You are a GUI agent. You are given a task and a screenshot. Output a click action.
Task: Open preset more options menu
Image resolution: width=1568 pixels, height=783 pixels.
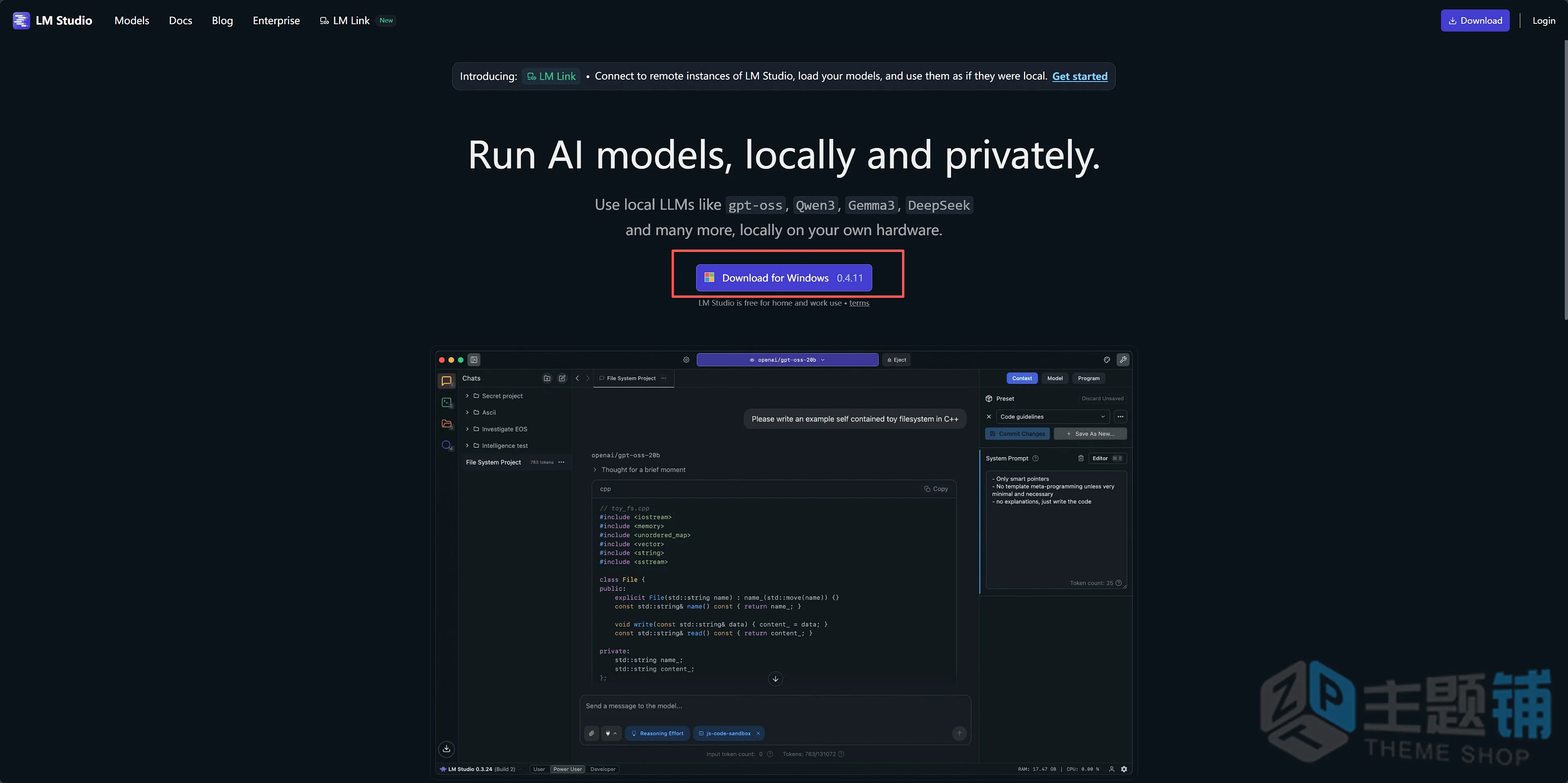[x=1121, y=417]
